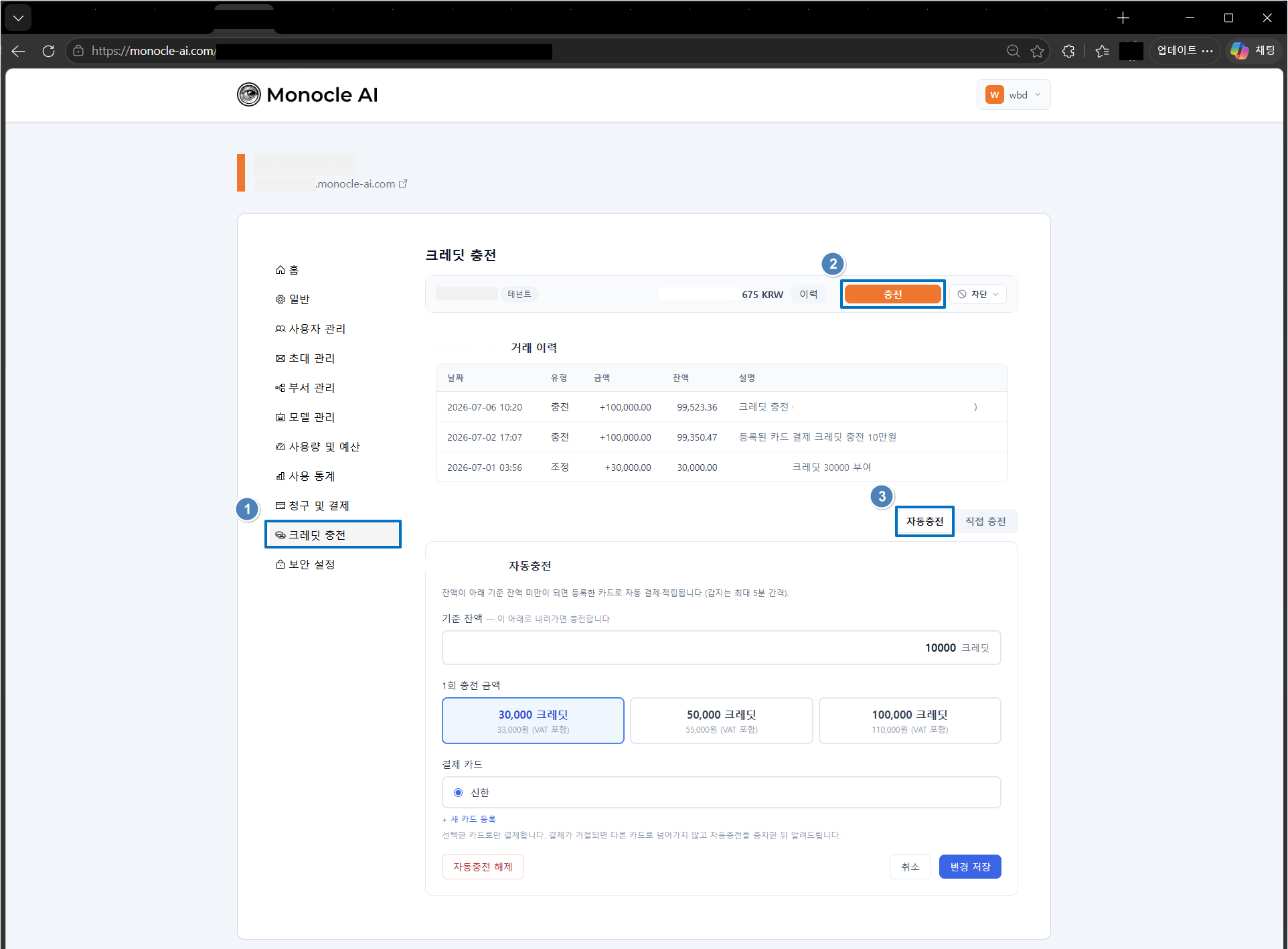Click the 크레딧 30000 부여 description

point(831,467)
